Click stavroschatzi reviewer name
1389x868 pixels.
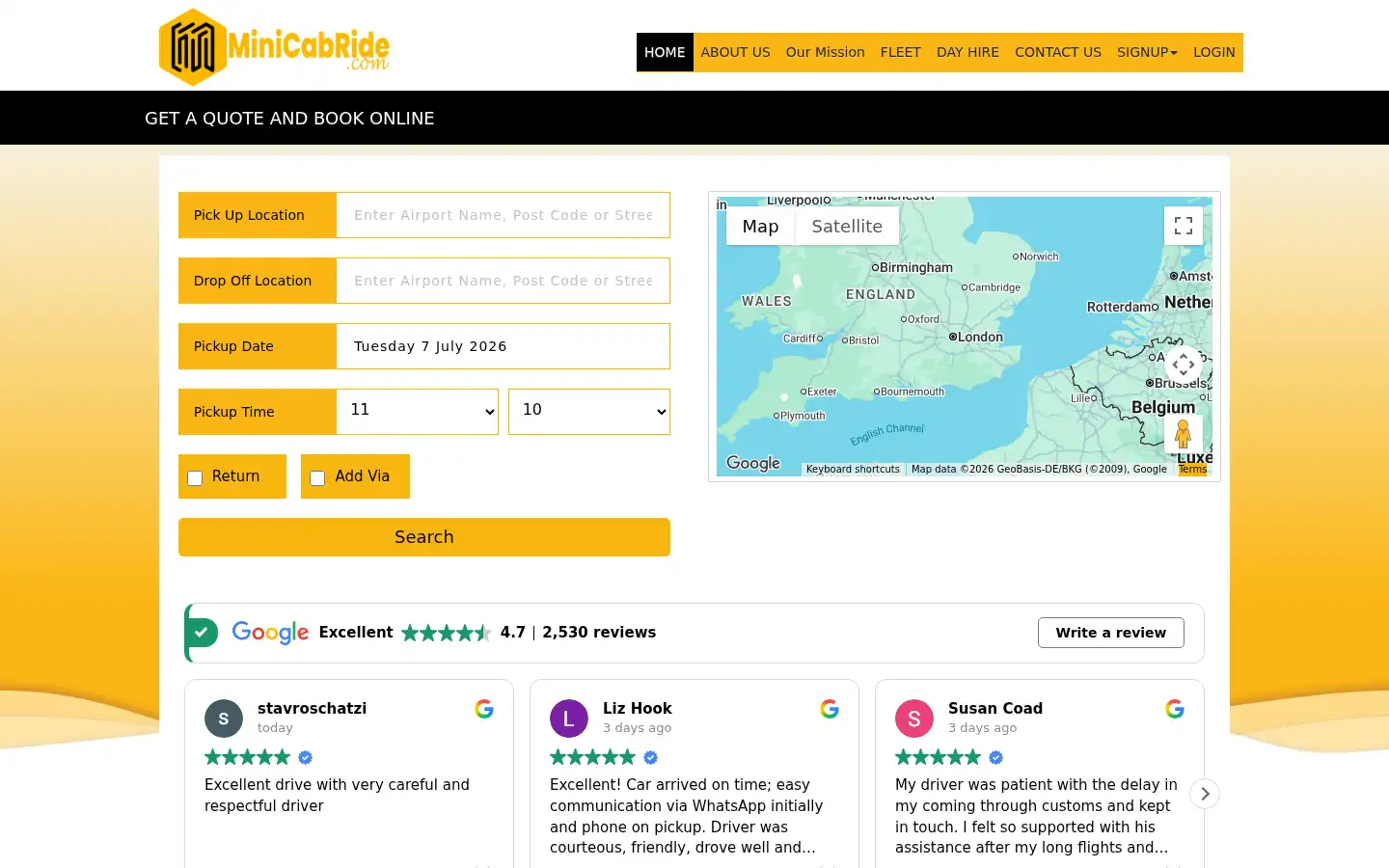[313, 708]
